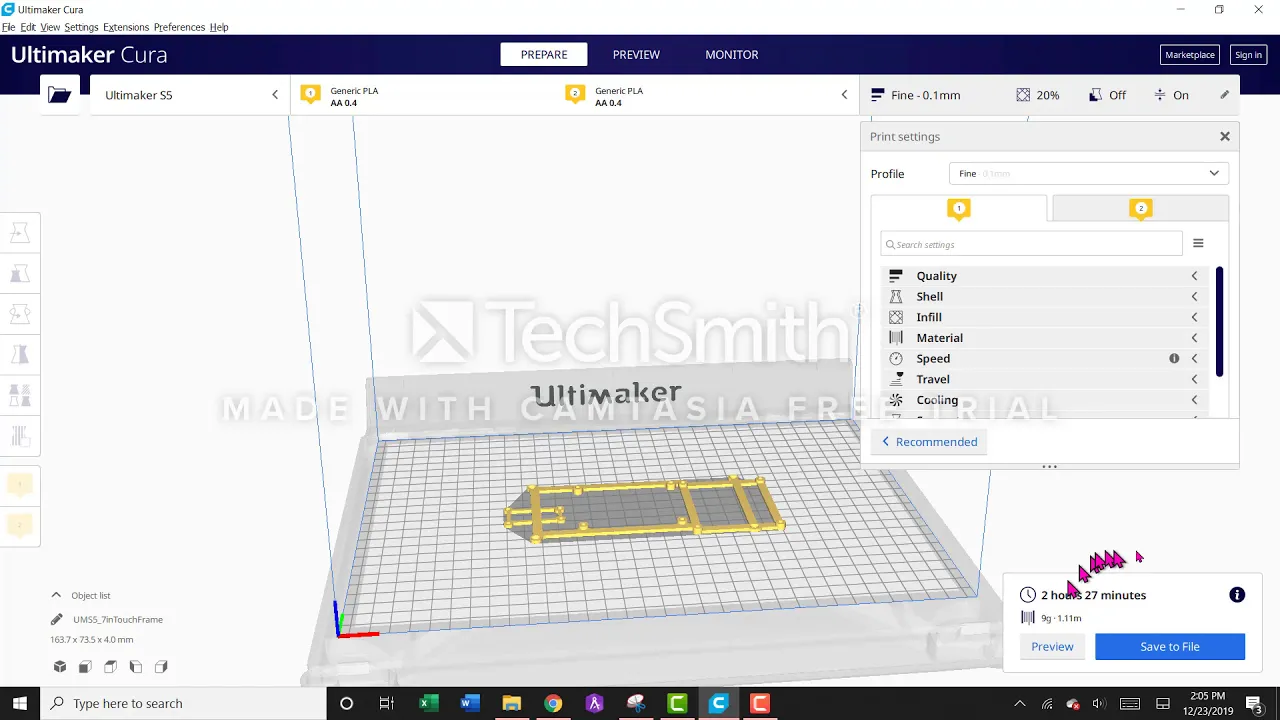Click the info icon on Speed row

tap(1174, 358)
